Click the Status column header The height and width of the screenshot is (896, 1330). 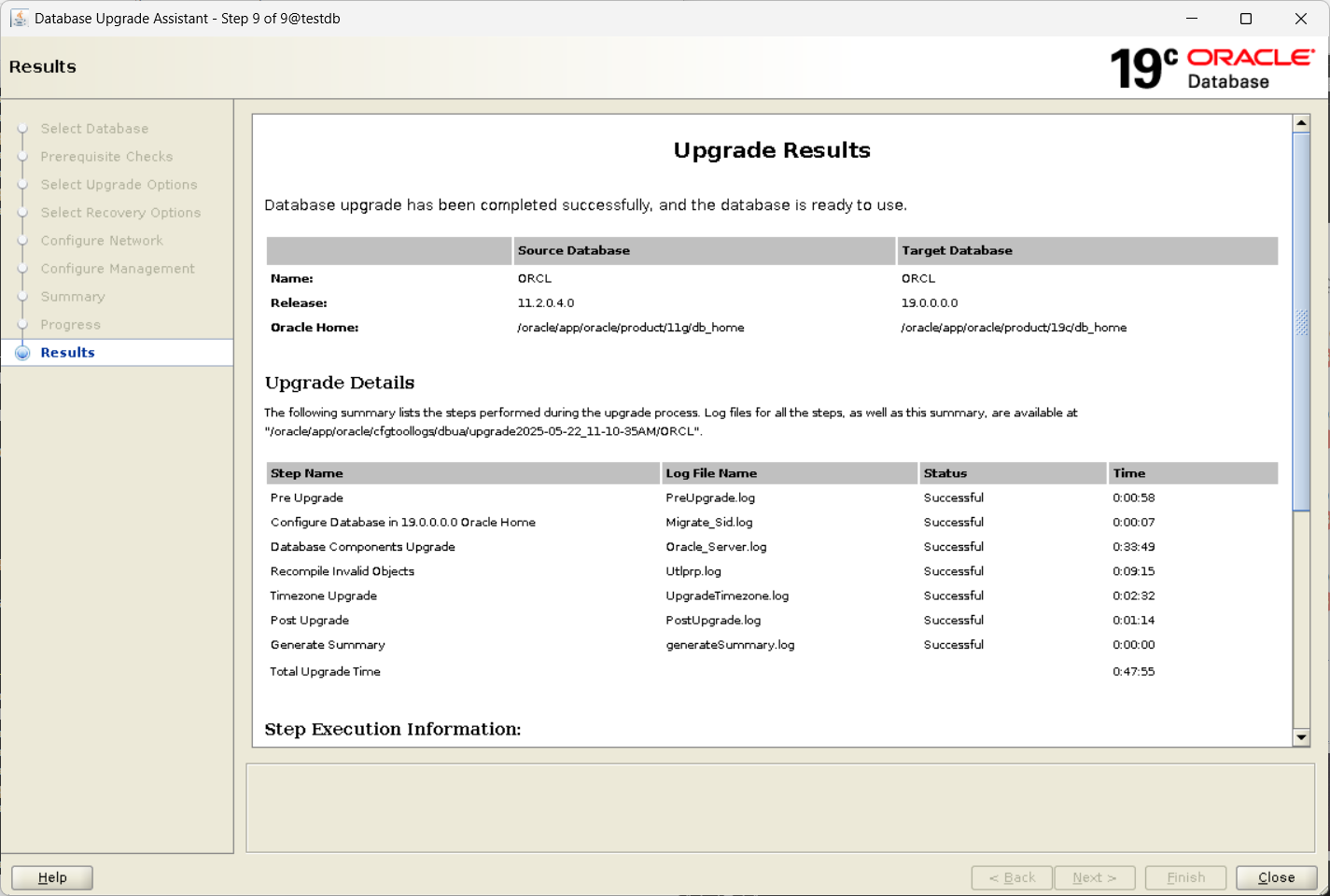[x=1013, y=473]
